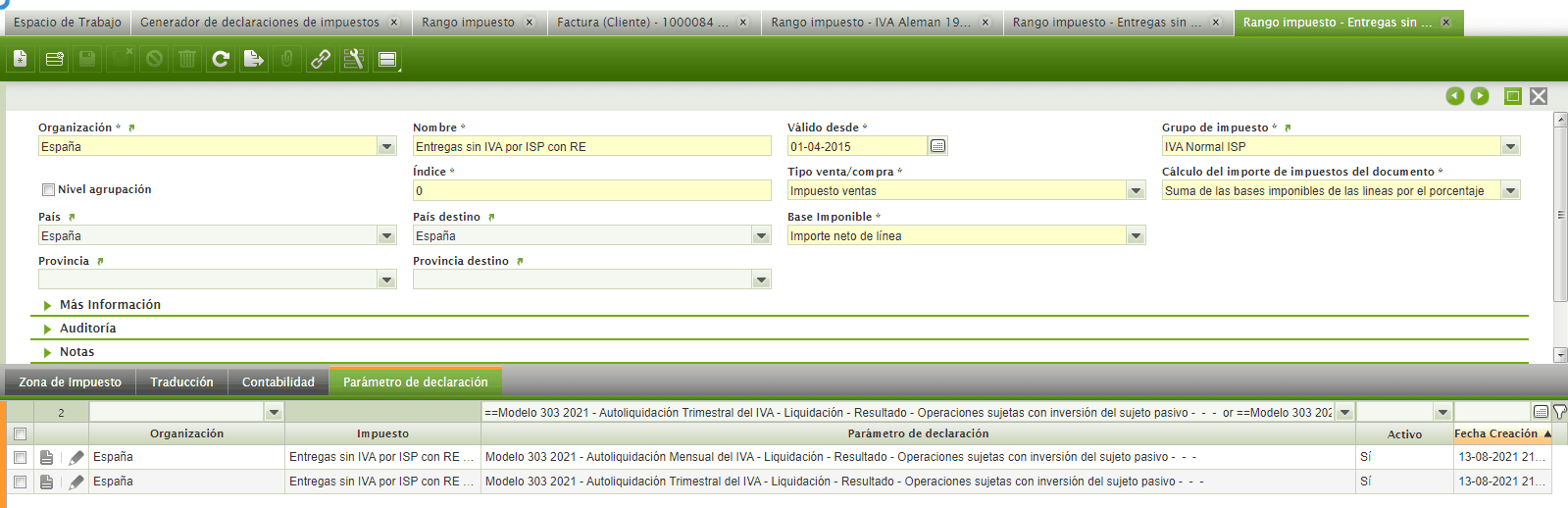Open the Provincia dropdown
The image size is (1568, 508).
tap(386, 279)
